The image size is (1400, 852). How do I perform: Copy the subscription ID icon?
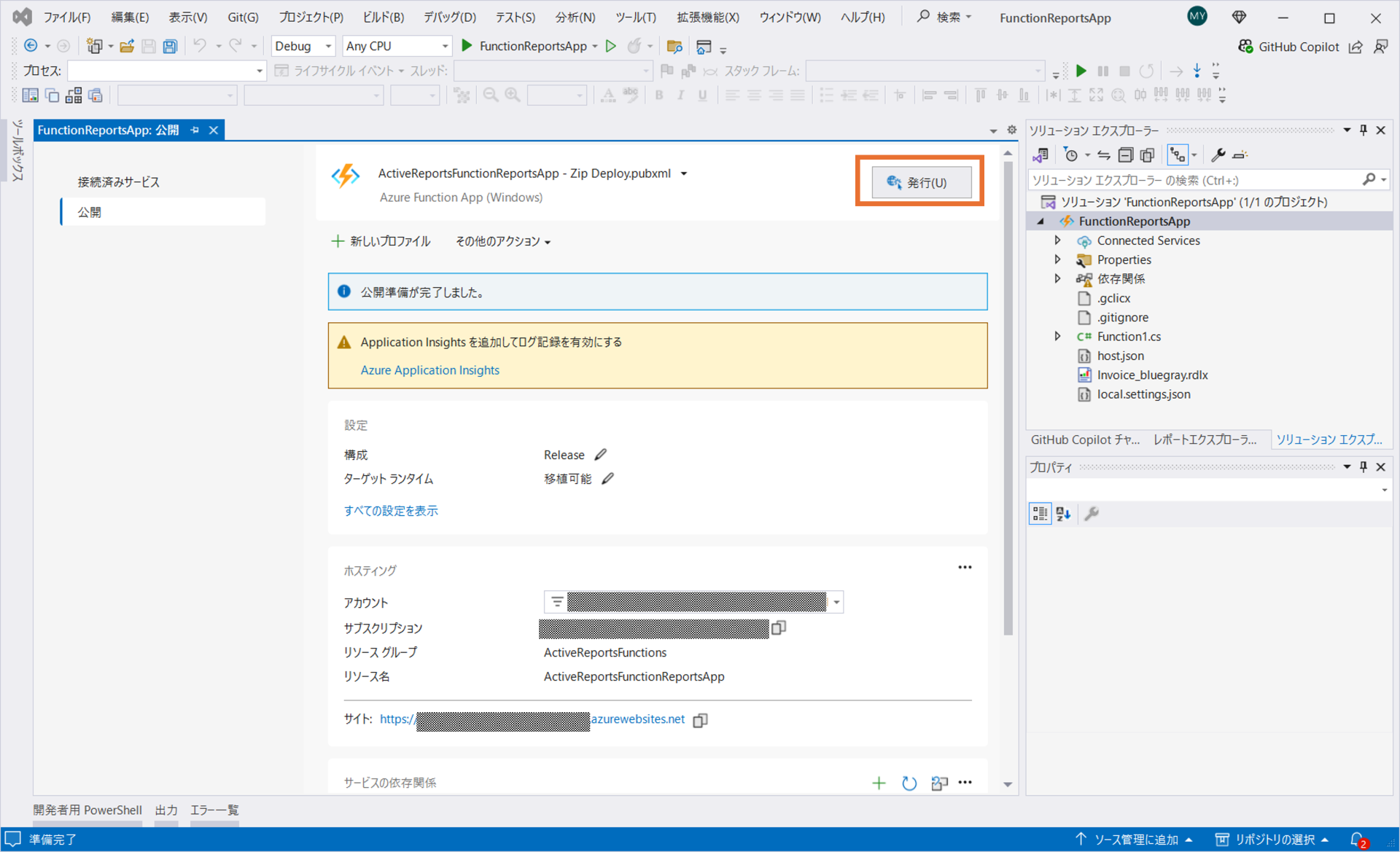coord(779,628)
